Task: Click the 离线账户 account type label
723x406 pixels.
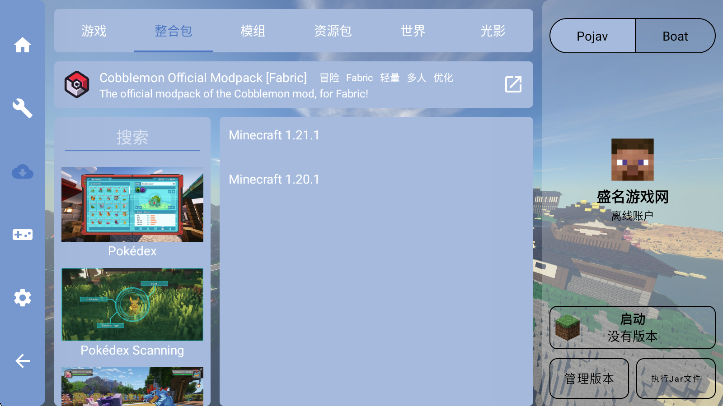Action: pos(632,216)
